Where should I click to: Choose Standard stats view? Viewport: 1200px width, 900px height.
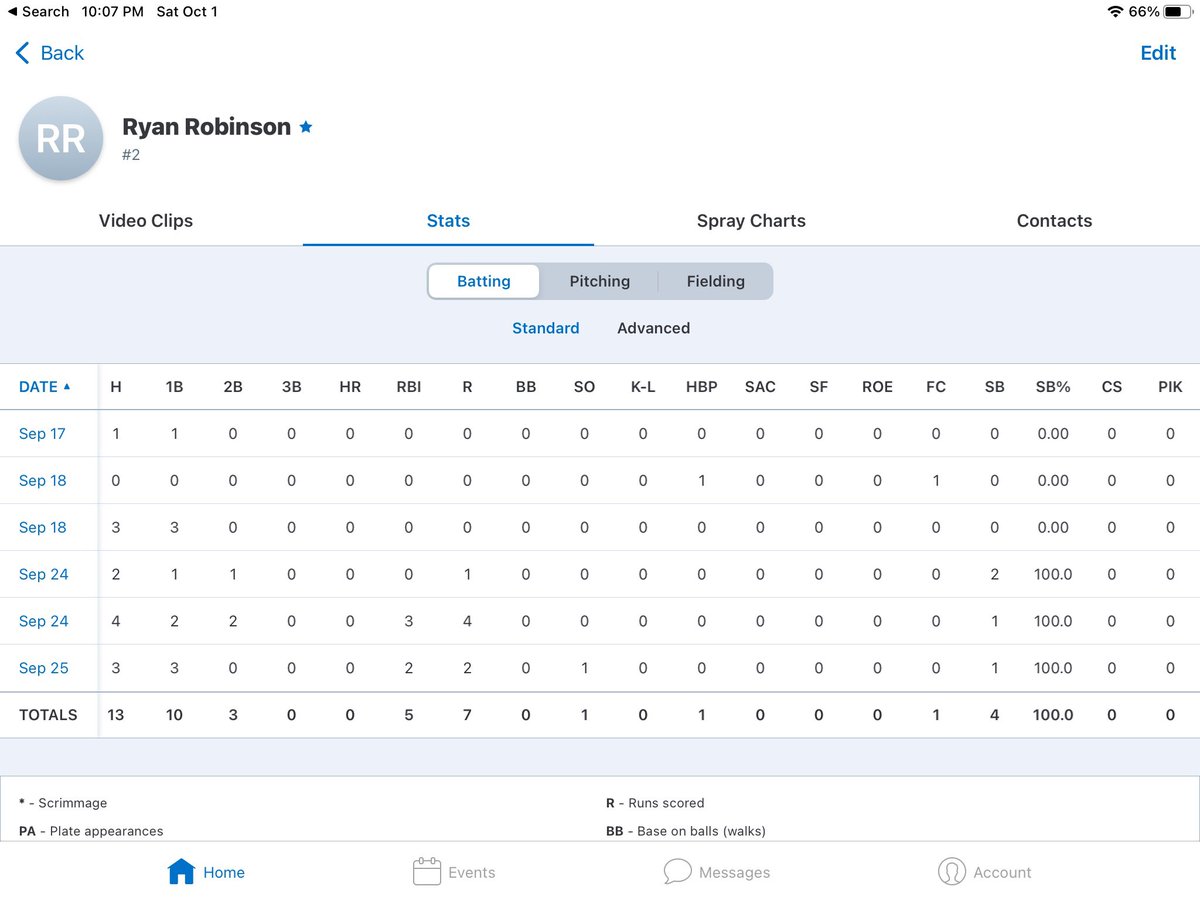546,328
